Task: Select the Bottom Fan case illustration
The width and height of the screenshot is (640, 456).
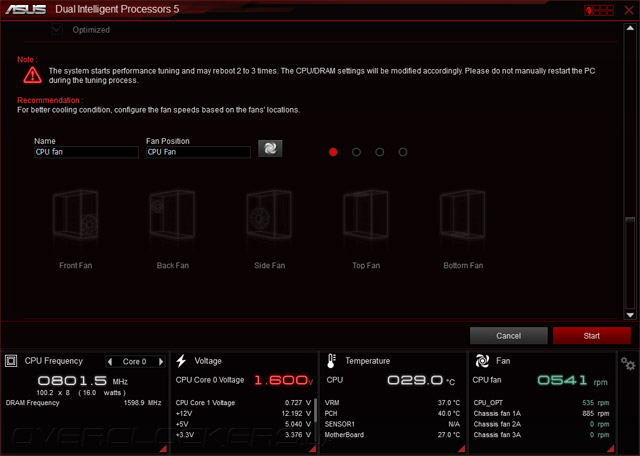Action: tap(462, 214)
